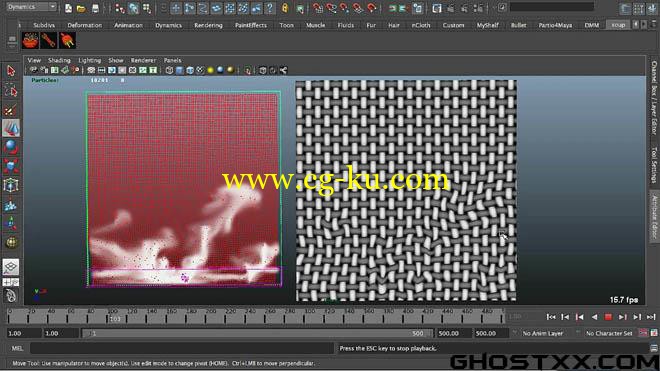Toggle the dynamics selection mask
Viewport: 660px width, 371px height.
click(x=243, y=8)
